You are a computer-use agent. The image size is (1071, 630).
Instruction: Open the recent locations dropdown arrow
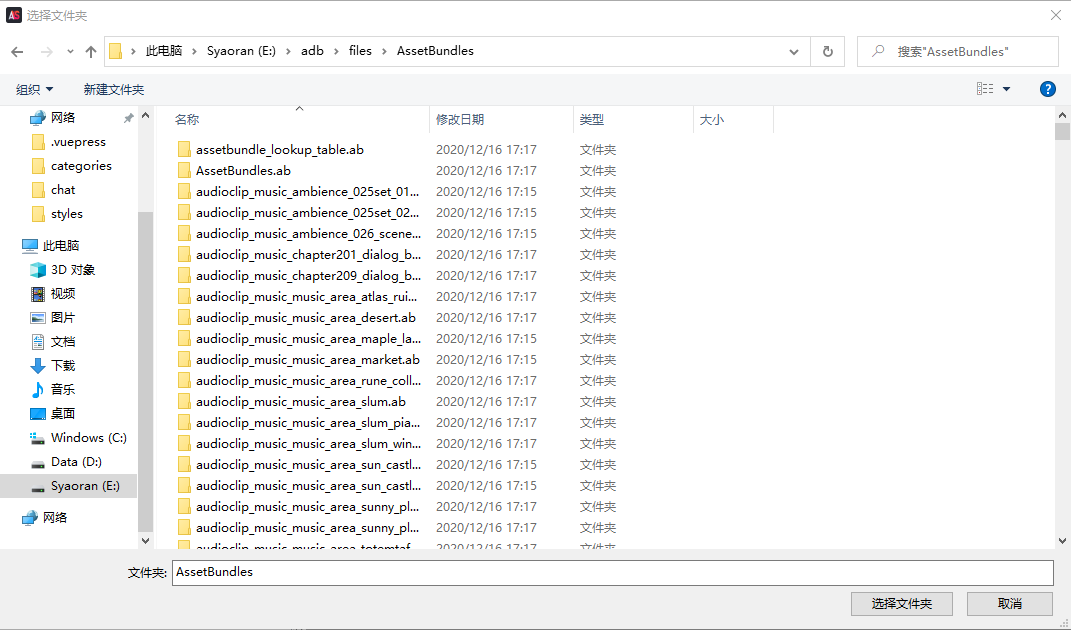point(70,52)
